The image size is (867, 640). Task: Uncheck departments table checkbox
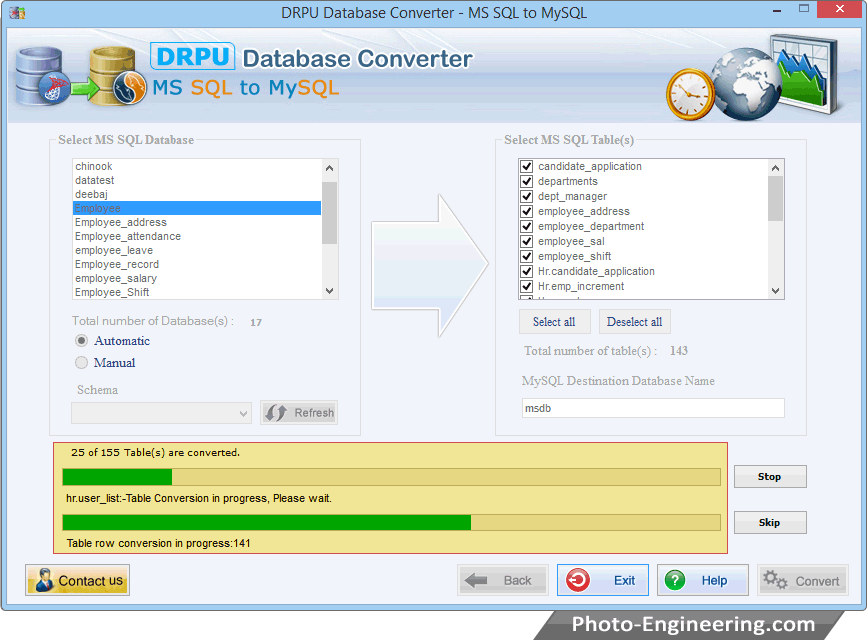coord(526,181)
